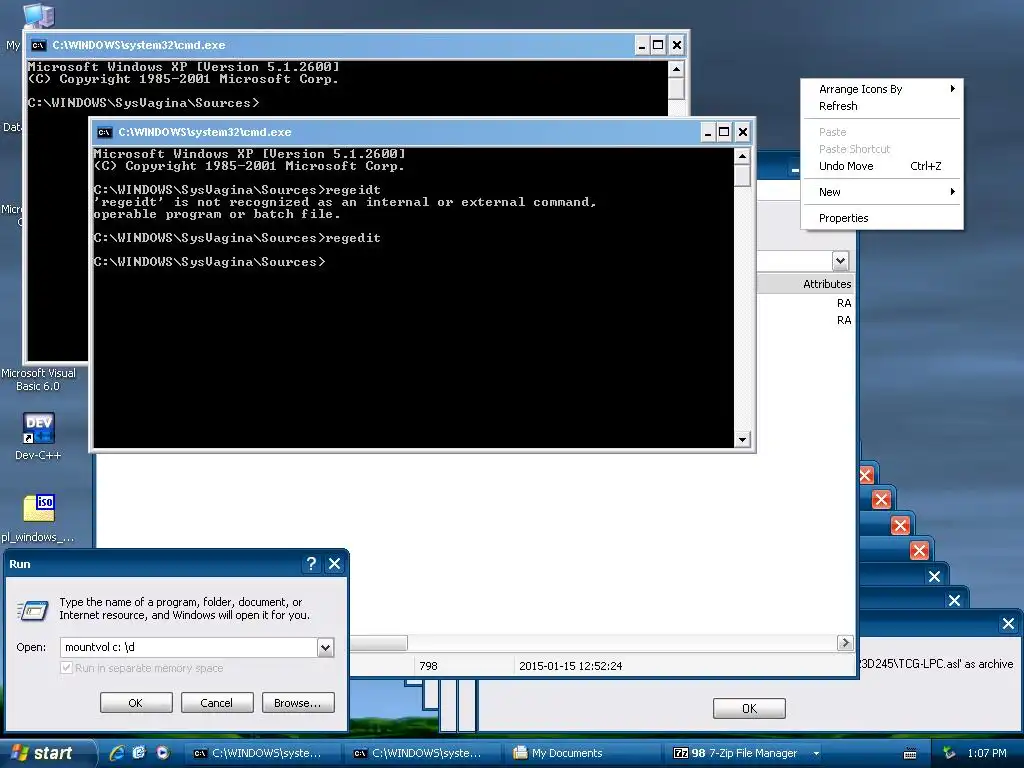
Task: Select Microsoft Visual Basic 6.0 desktop label
Action: point(39,379)
